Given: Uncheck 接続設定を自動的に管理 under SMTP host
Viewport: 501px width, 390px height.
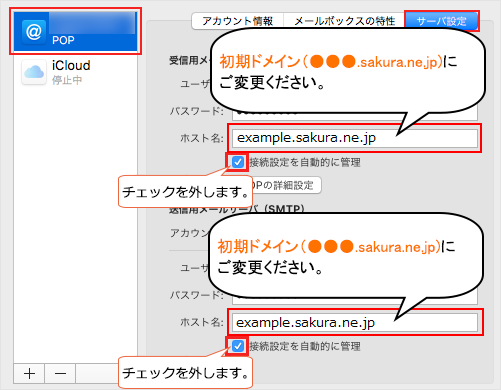Looking at the screenshot, I should click(x=238, y=346).
